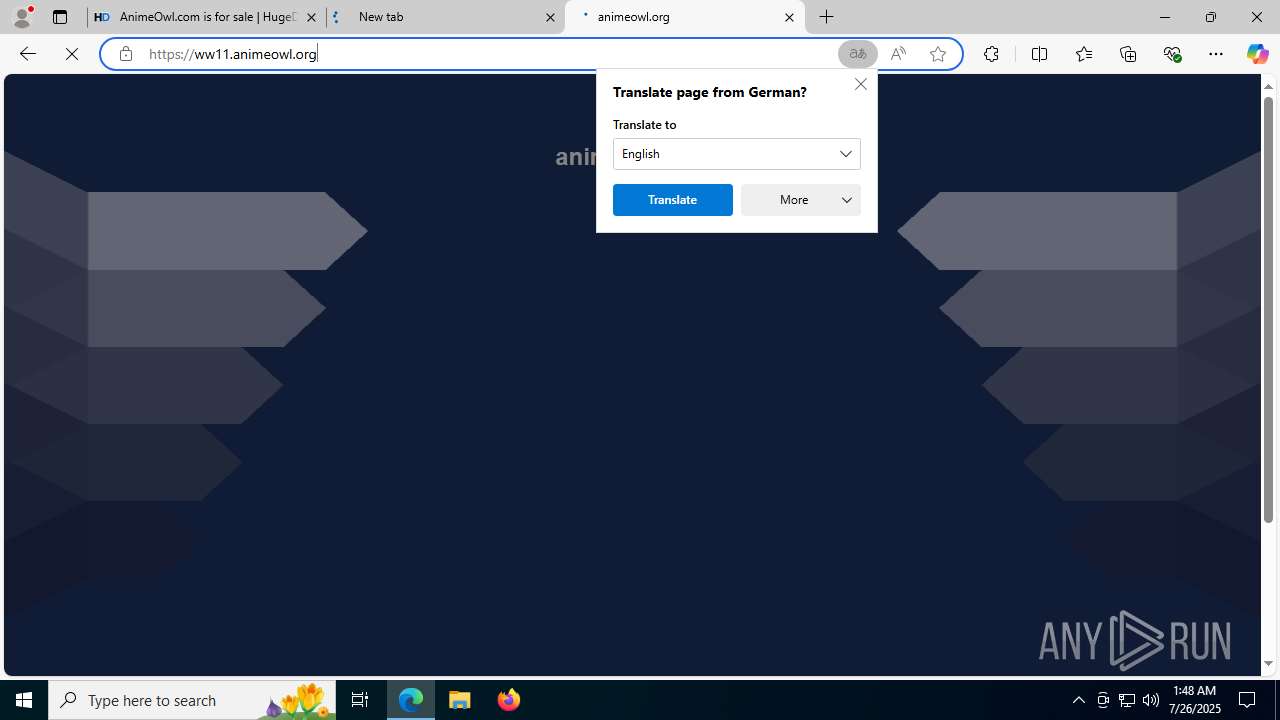Screen dimensions: 1280x720
Task: Open the Extensions puzzle icon
Action: (991, 54)
